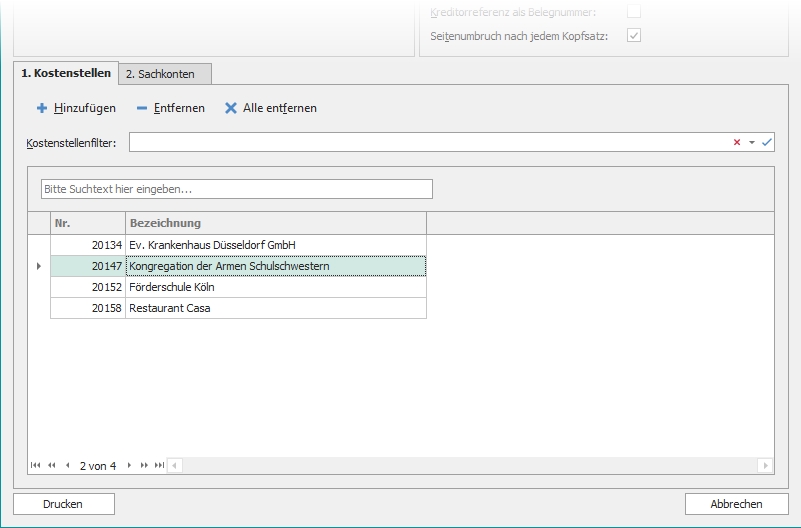
Task: Go to the previous record arrow
Action: [67, 465]
